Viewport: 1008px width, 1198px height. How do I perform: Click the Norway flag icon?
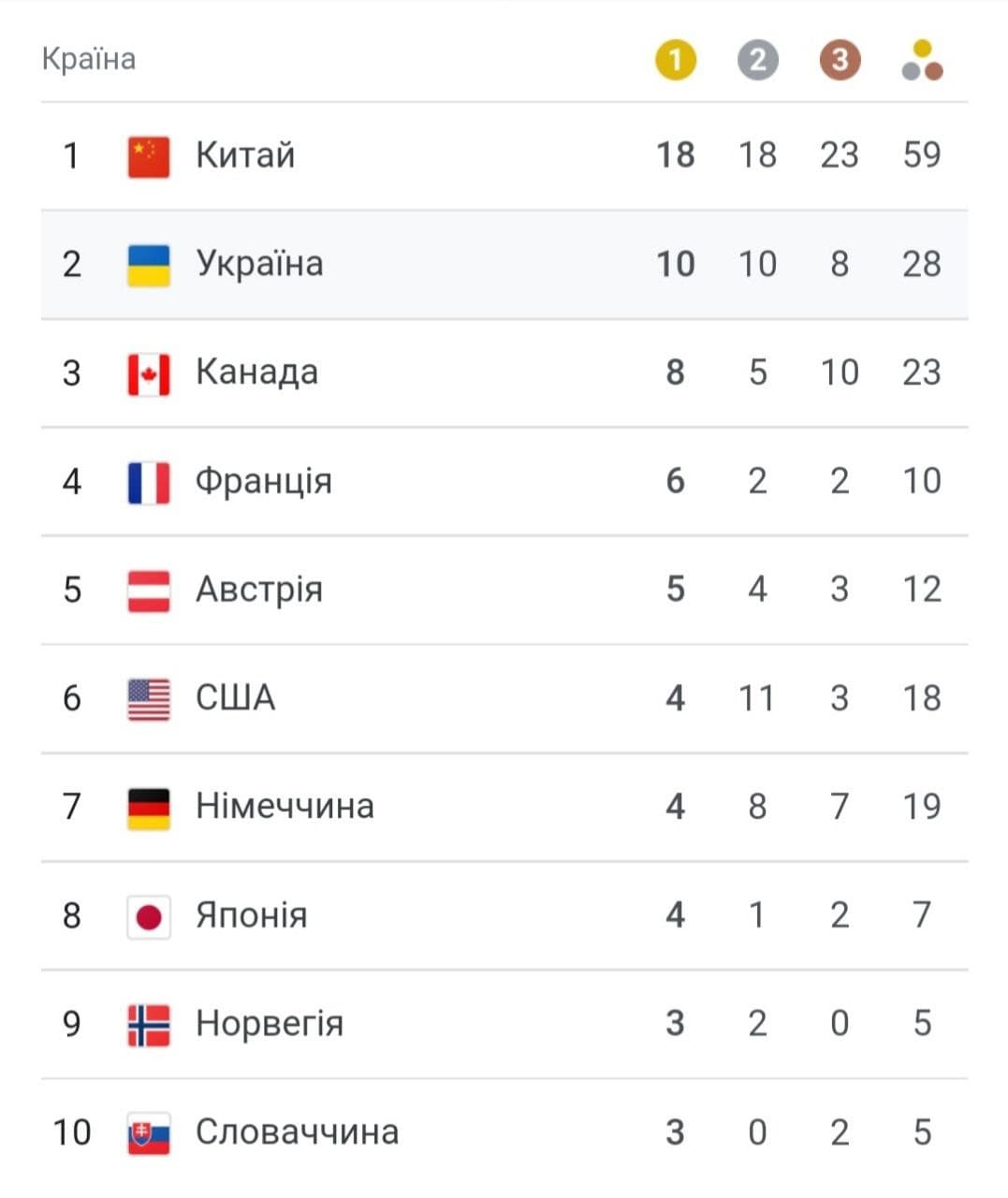tap(149, 1025)
